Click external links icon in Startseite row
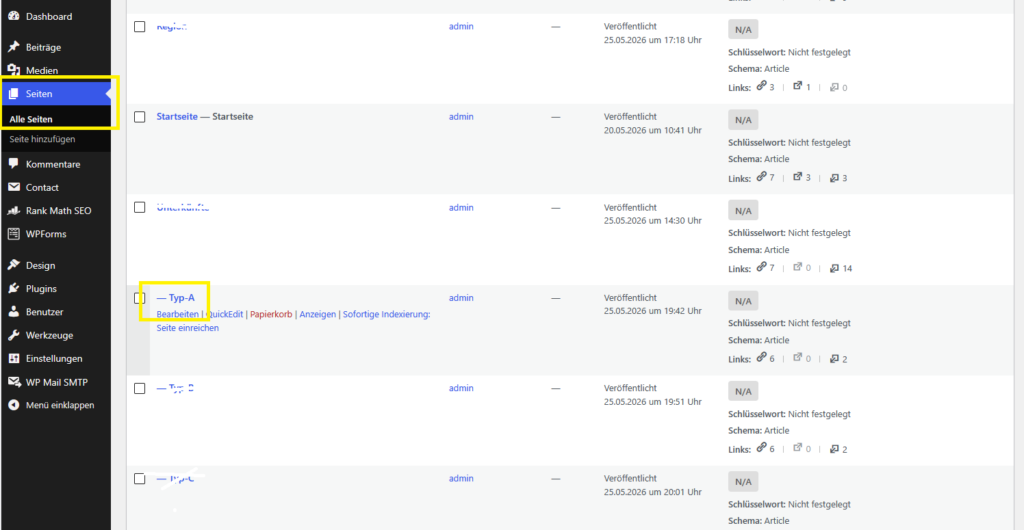 [797, 177]
